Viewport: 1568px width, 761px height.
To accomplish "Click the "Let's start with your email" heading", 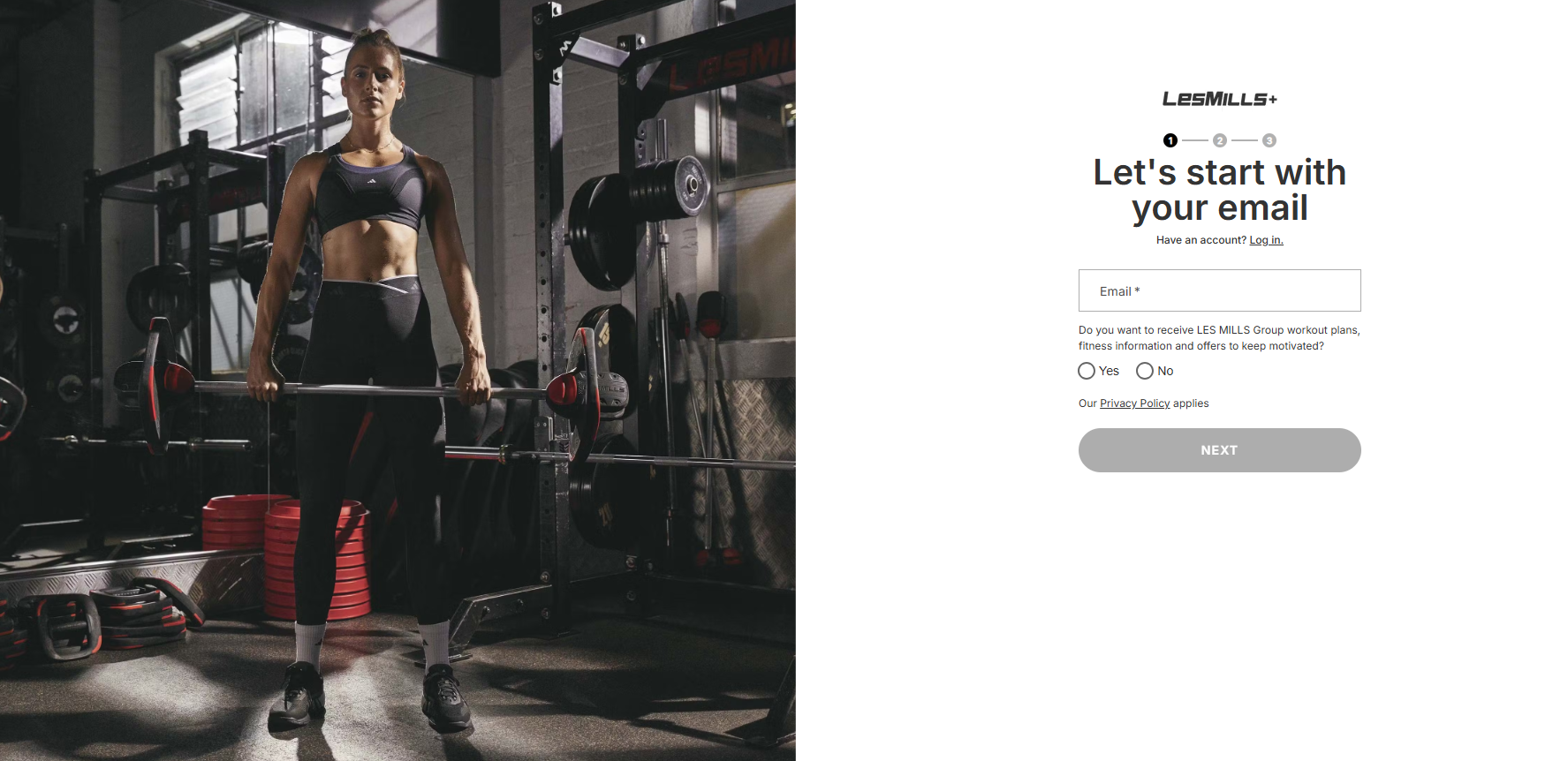I will [x=1219, y=190].
